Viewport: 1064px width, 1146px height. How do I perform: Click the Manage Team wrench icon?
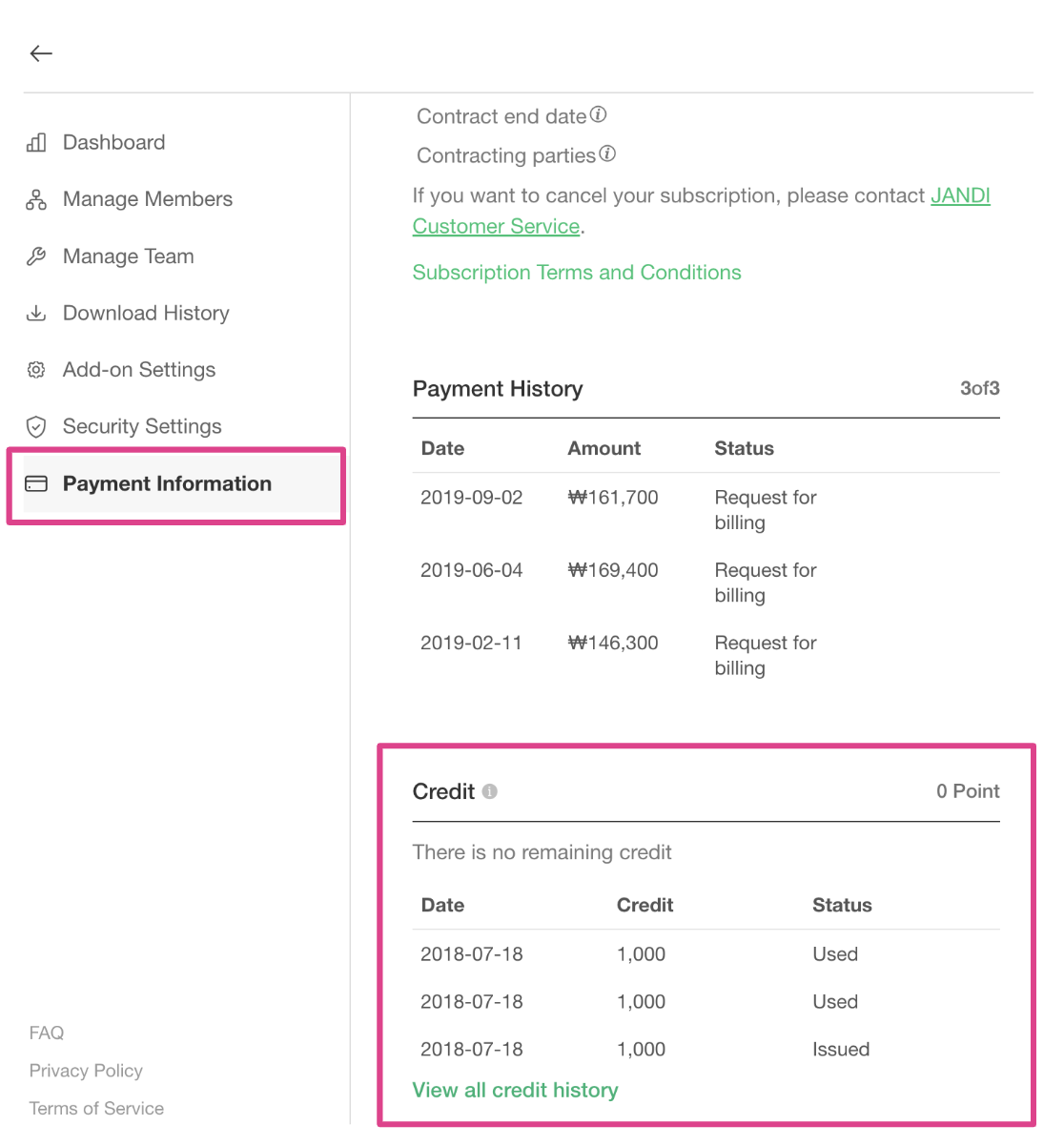click(36, 256)
